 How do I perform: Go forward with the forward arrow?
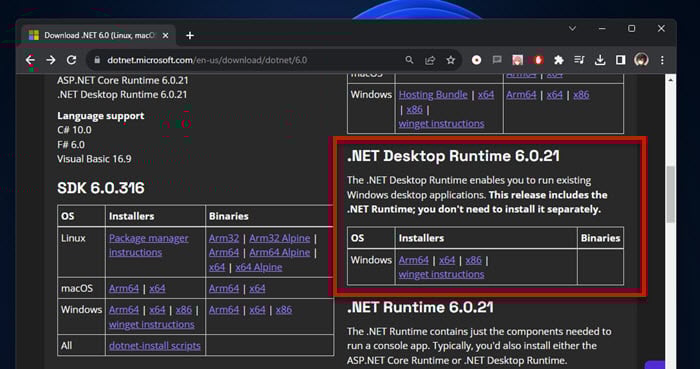click(x=51, y=60)
